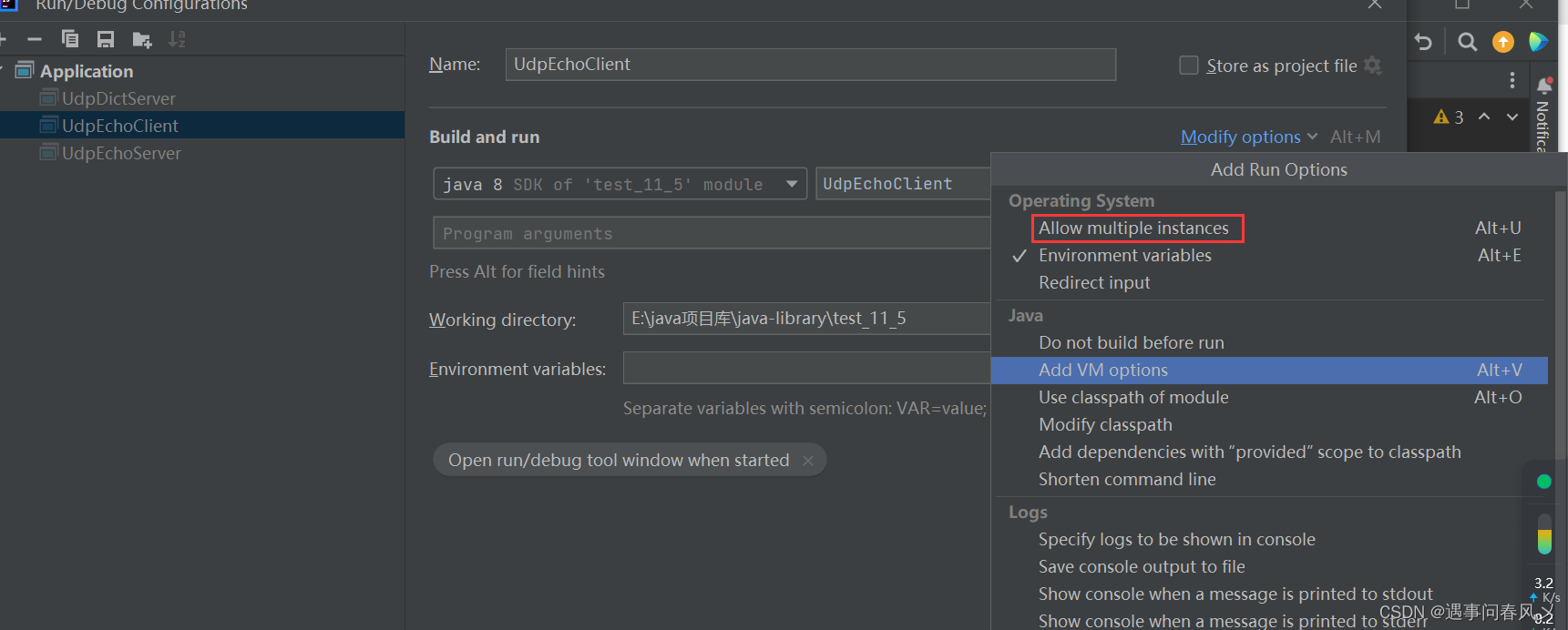
Task: Open the java 8 SDK dropdown
Action: (620, 184)
